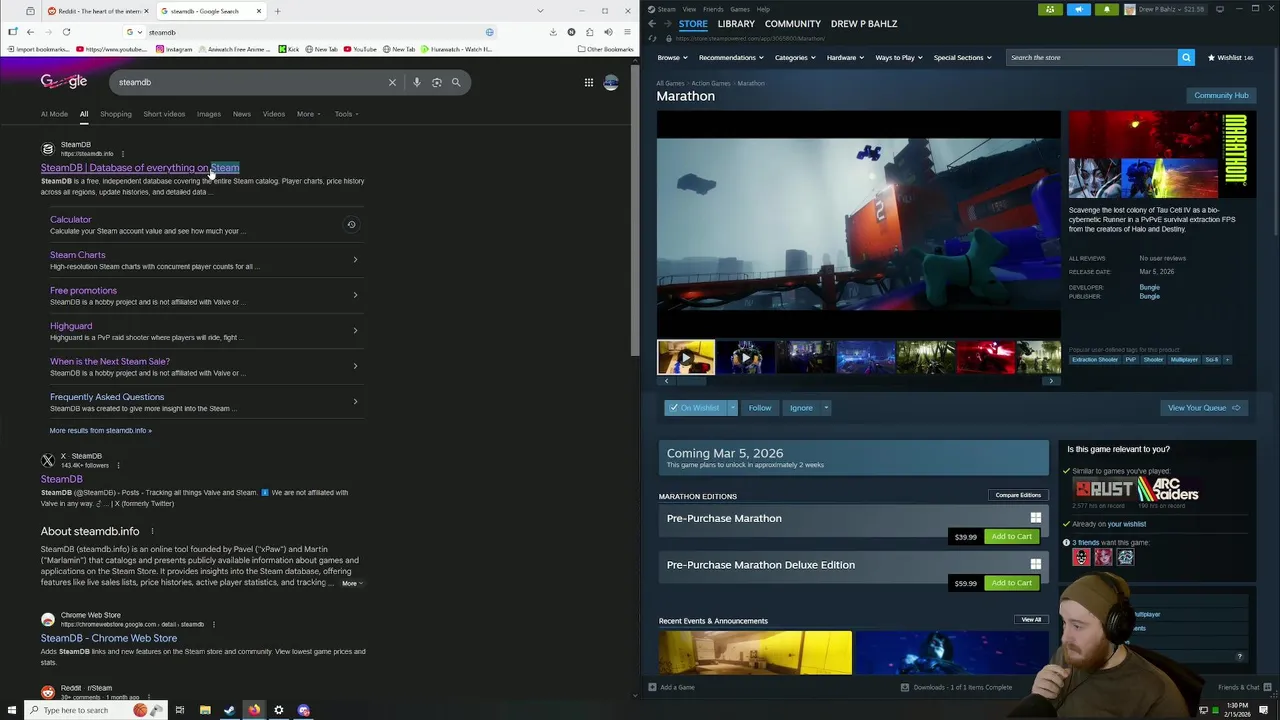Image resolution: width=1280 pixels, height=720 pixels.
Task: Open Steam announcements megaphone button
Action: pyautogui.click(x=1078, y=9)
